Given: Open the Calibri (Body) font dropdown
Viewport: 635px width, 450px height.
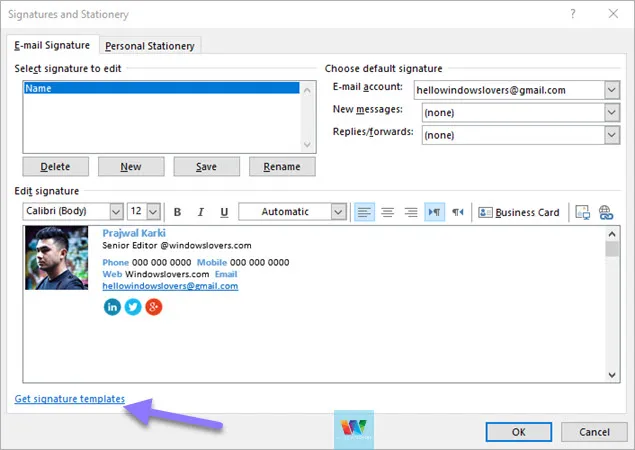Looking at the screenshot, I should 115,212.
